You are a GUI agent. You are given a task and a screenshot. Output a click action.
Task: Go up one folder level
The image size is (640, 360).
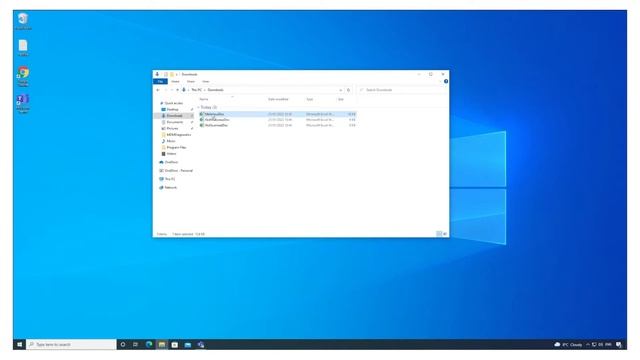point(178,90)
